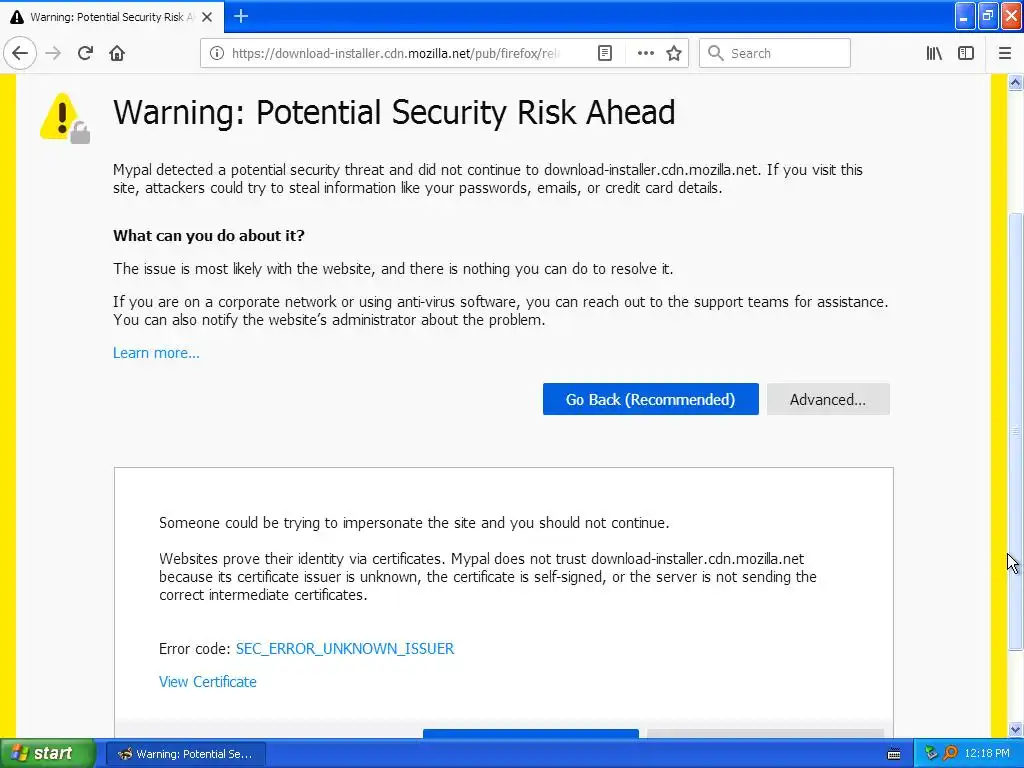1024x768 pixels.
Task: Toggle reader view icon
Action: (x=605, y=53)
